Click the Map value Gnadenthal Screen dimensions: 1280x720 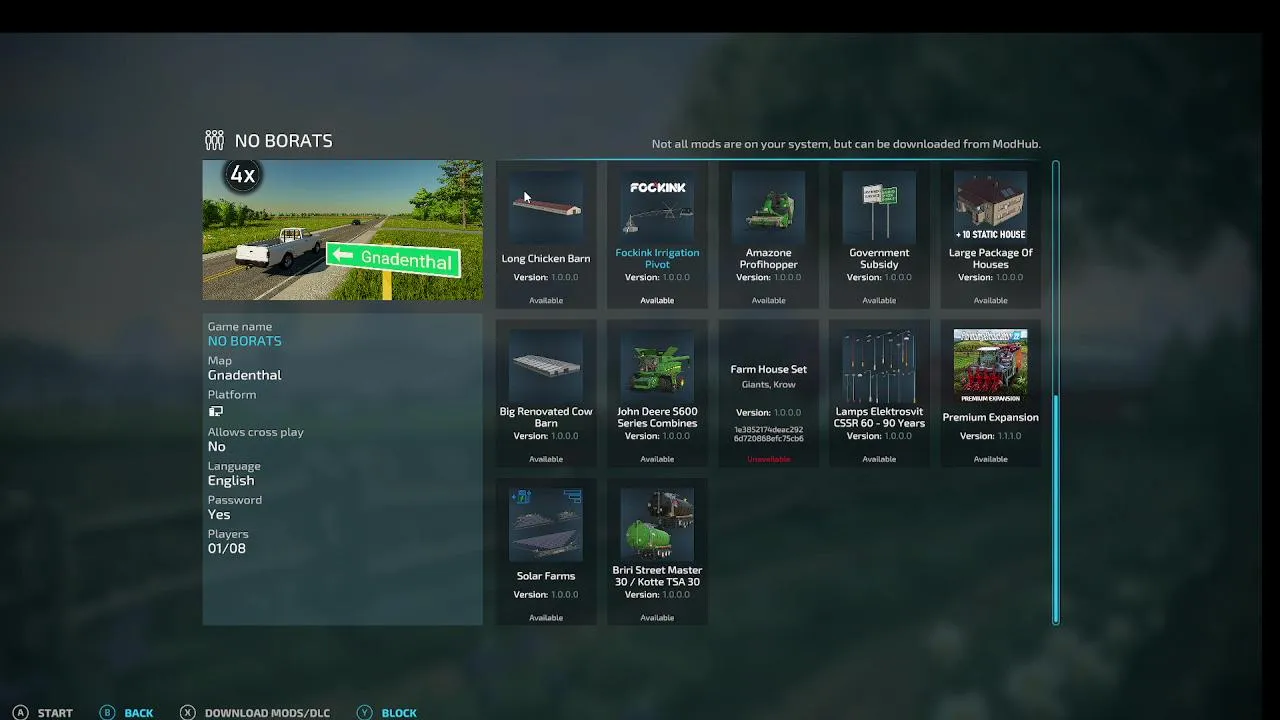[245, 375]
